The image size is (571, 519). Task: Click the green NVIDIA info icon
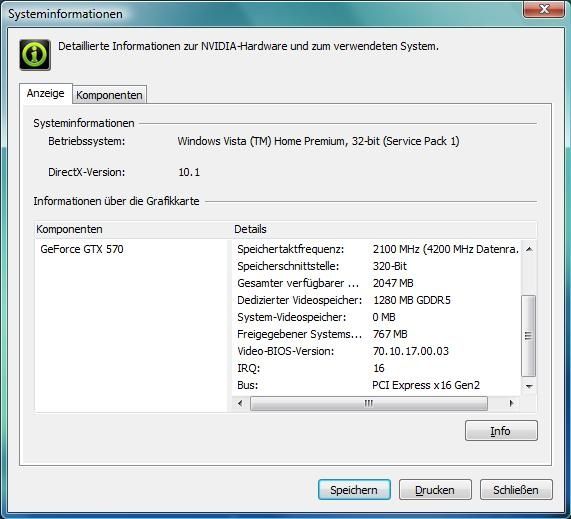pyautogui.click(x=35, y=55)
